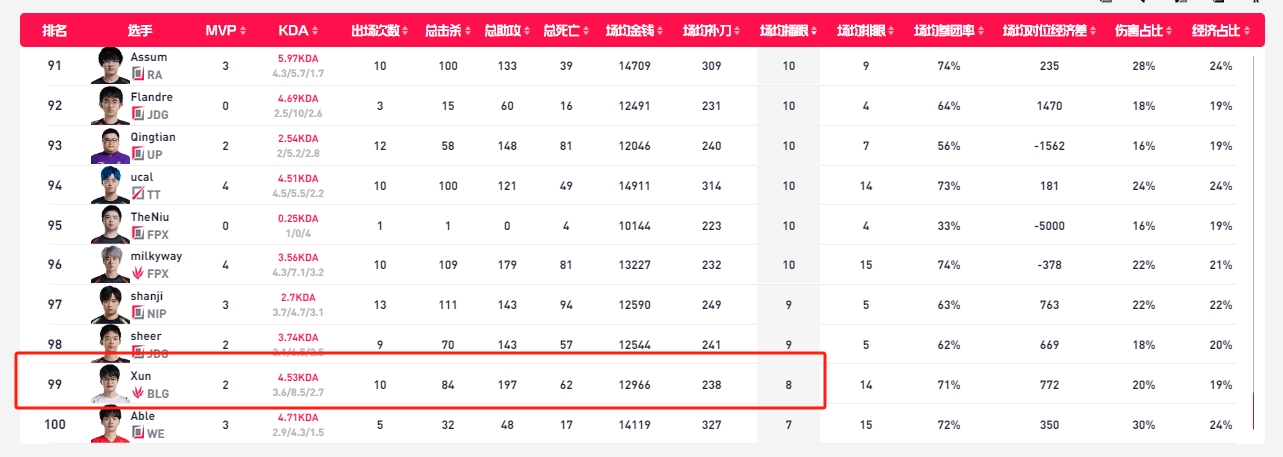Click the UP team logo beside Qingtian
Screen dimensions: 1283x457
(138, 155)
